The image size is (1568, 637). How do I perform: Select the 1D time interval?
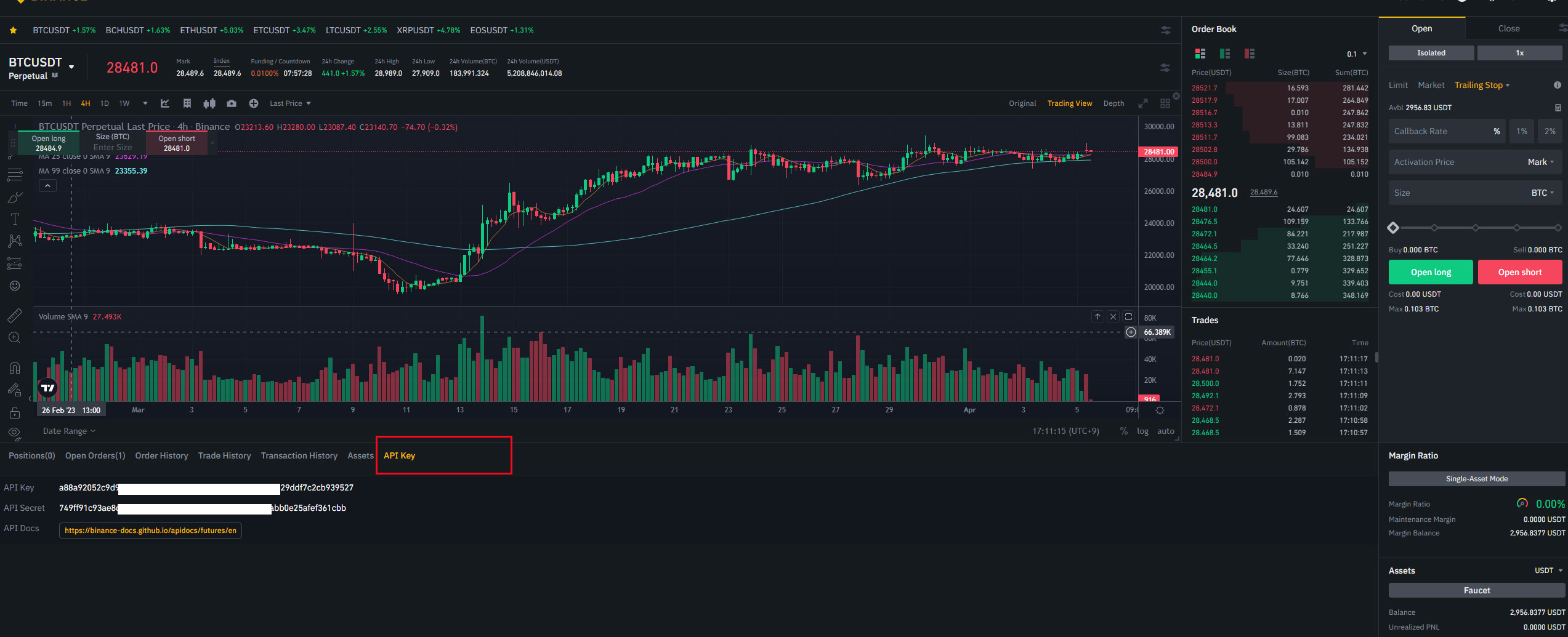(x=105, y=103)
